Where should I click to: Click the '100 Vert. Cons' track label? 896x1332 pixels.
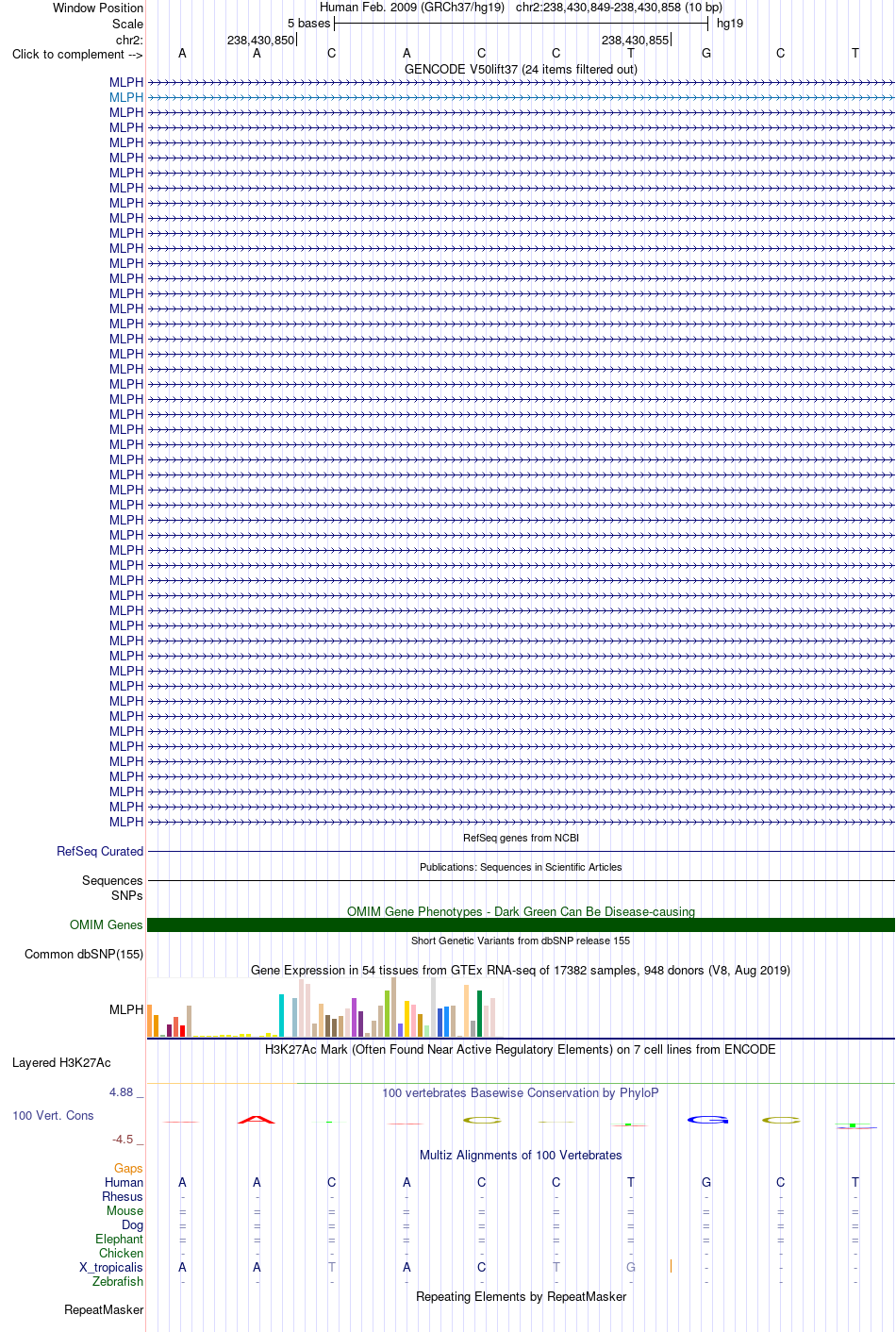[53, 1115]
